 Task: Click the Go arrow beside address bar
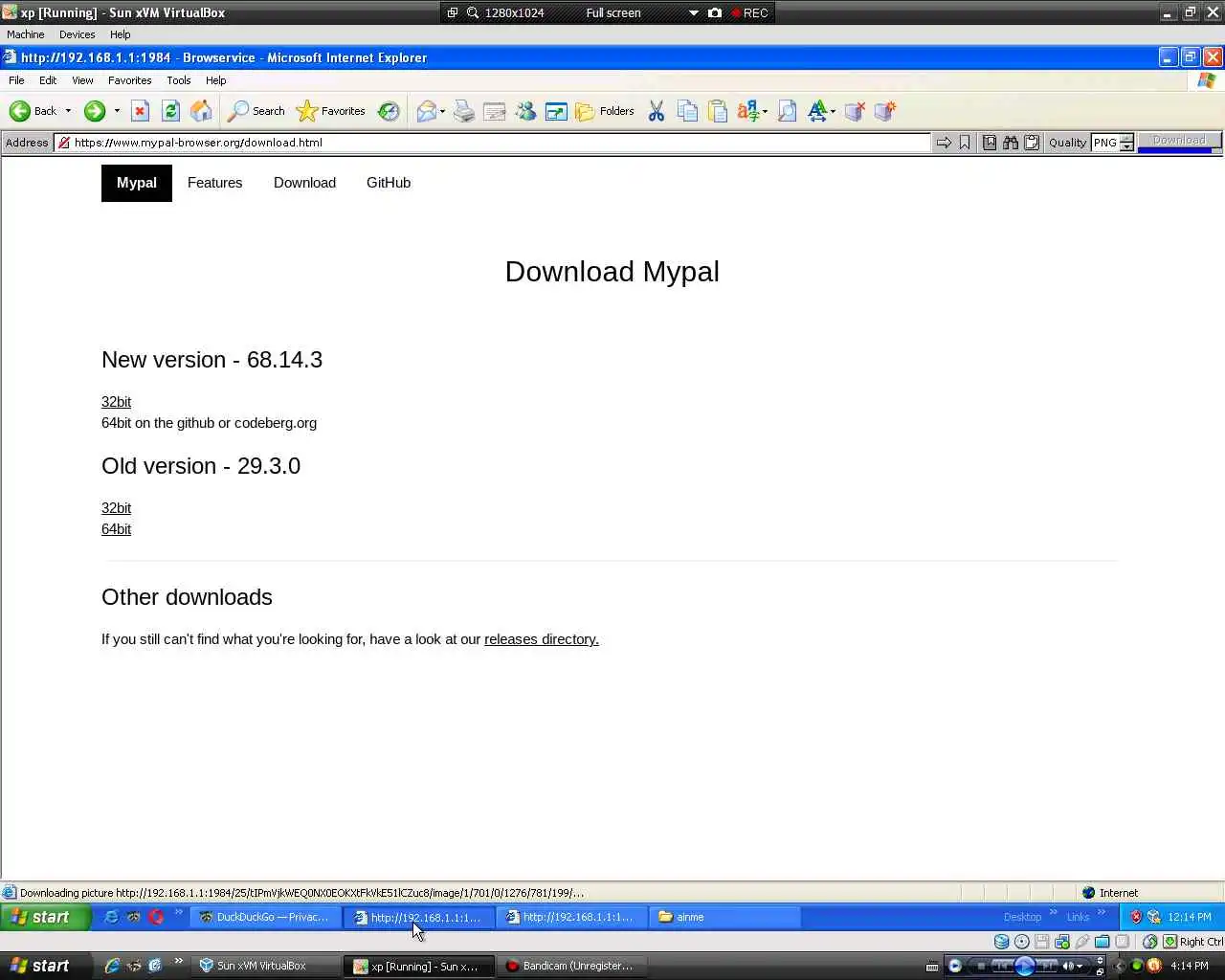click(x=944, y=143)
